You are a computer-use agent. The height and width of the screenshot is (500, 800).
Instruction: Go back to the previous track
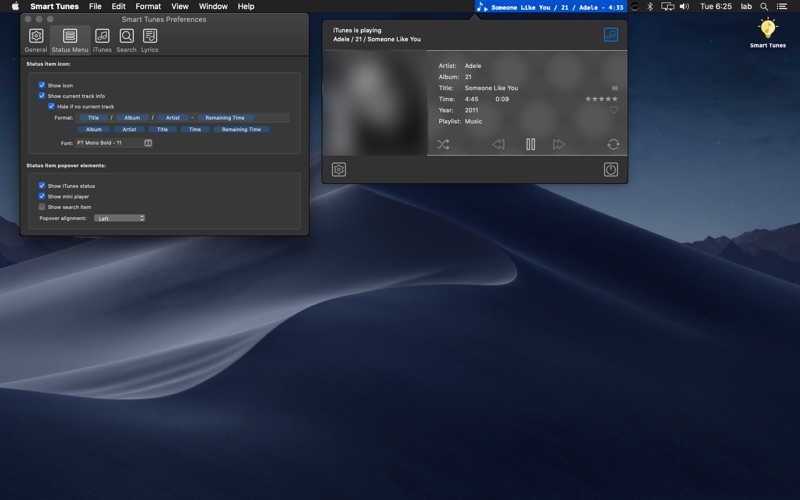tap(498, 144)
